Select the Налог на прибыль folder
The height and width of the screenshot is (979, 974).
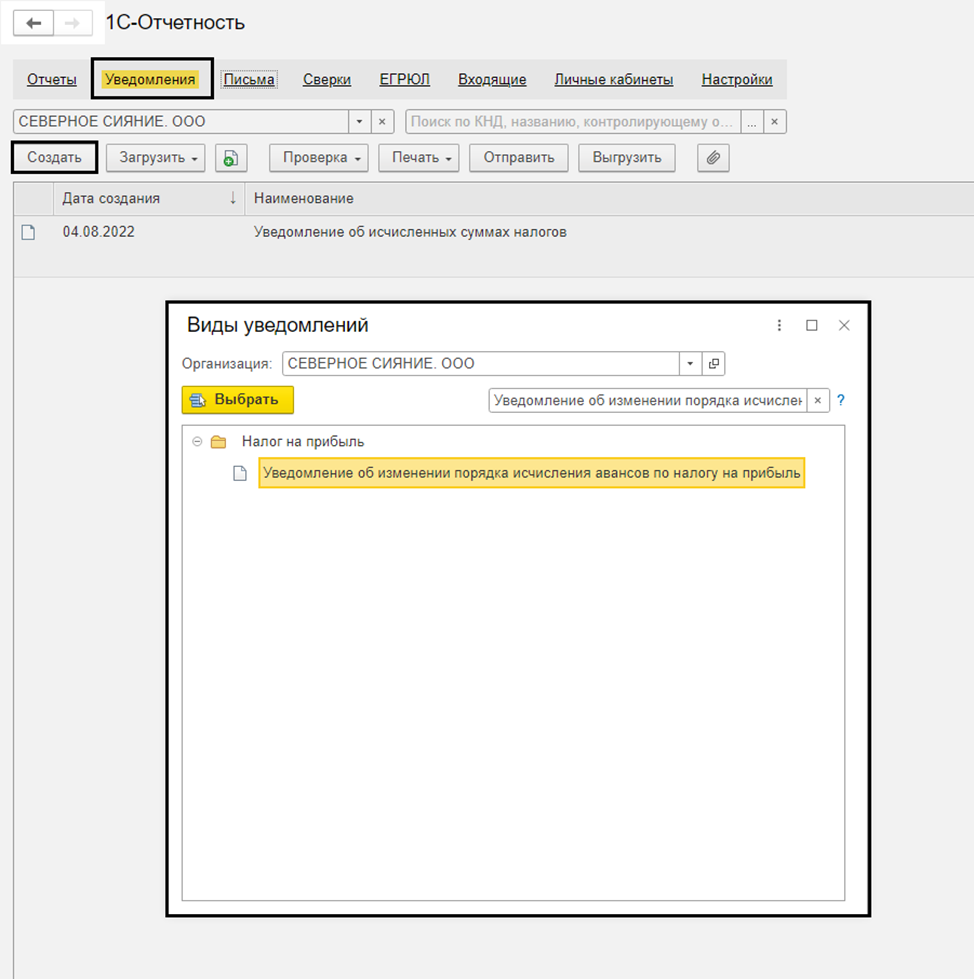(303, 441)
